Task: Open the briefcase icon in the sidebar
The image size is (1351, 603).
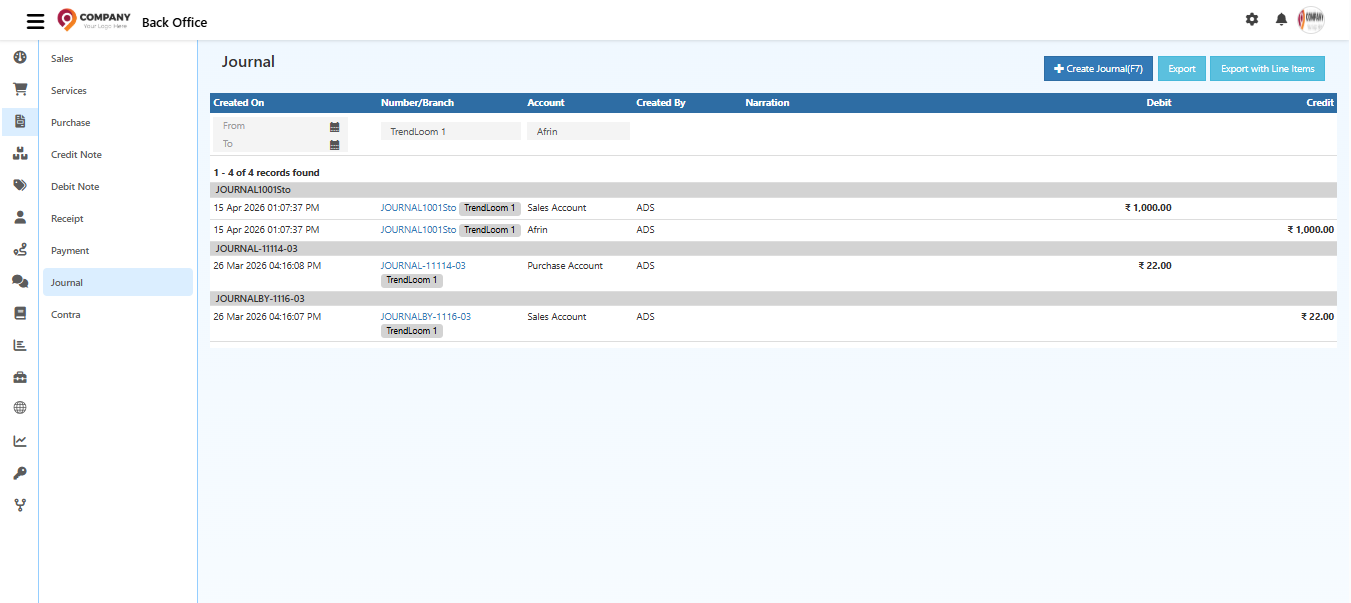Action: coord(19,376)
